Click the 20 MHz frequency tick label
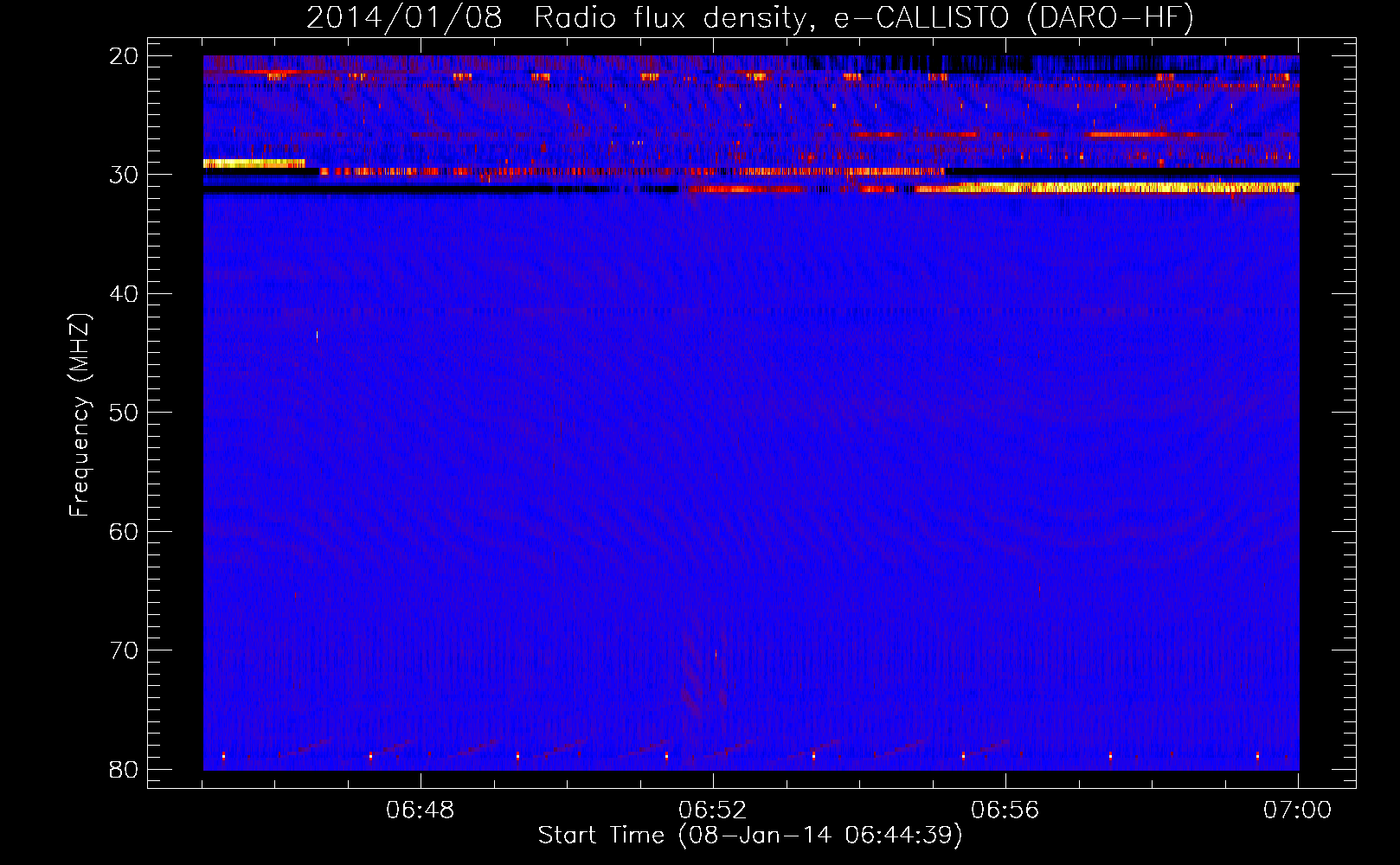The width and height of the screenshot is (1400, 865). point(125,56)
